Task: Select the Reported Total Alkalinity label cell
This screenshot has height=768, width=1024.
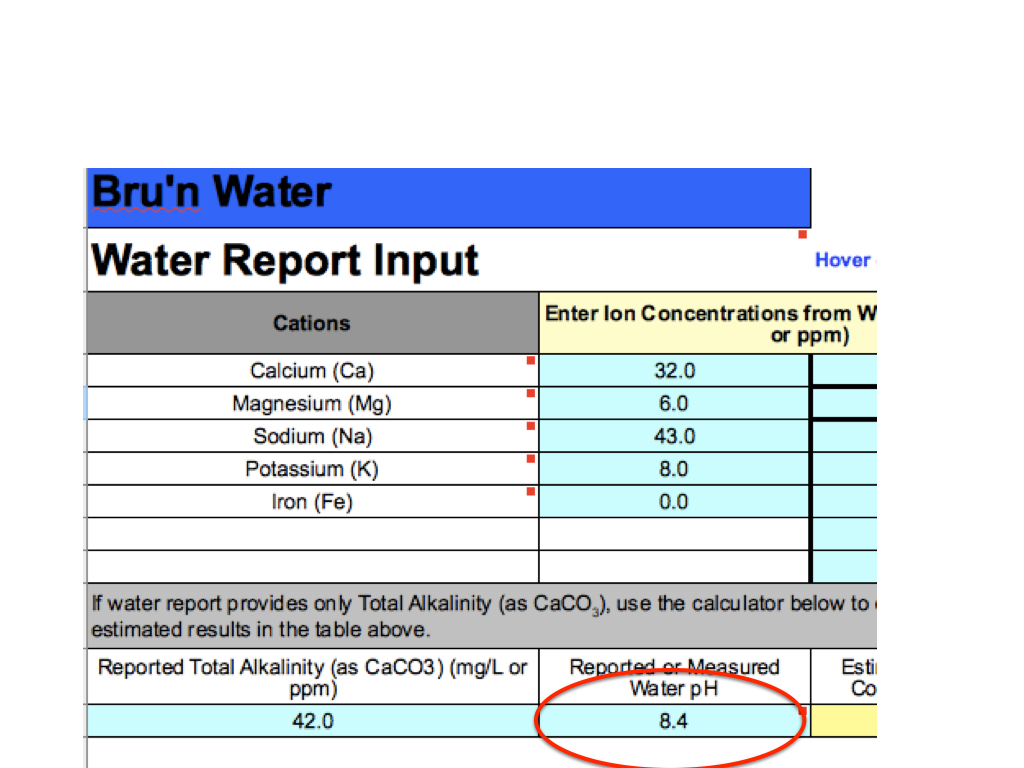Action: (x=312, y=677)
